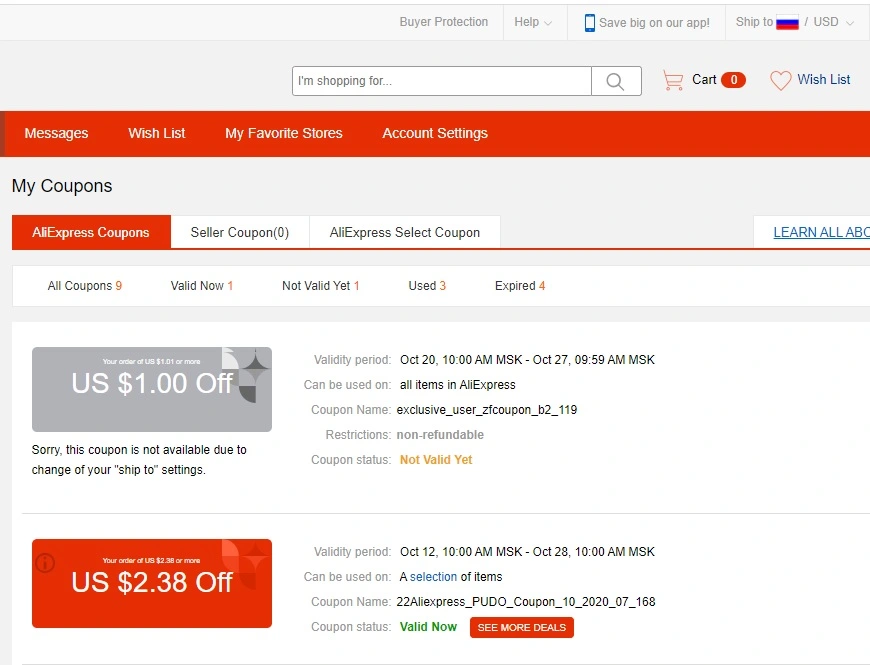Filter by All Coupons 9
The width and height of the screenshot is (870, 665).
click(x=84, y=286)
